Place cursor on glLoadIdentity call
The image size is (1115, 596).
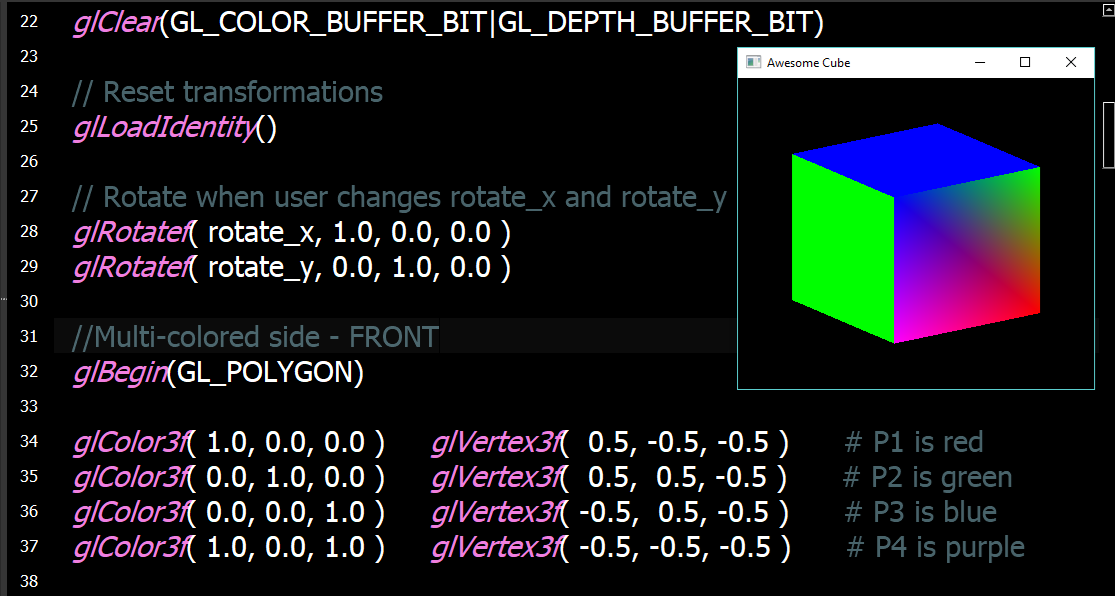(x=163, y=128)
